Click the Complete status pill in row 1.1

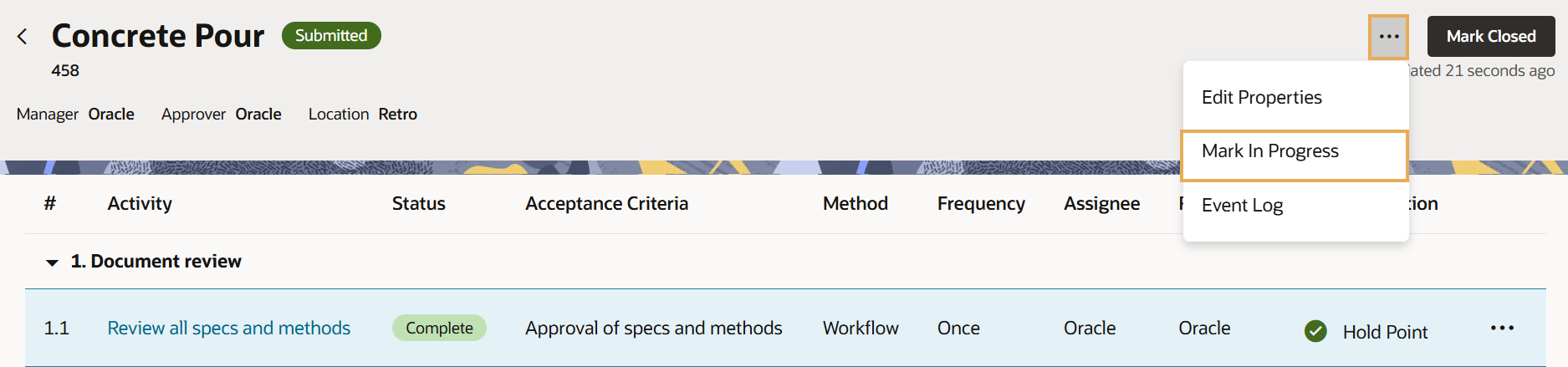coord(439,328)
